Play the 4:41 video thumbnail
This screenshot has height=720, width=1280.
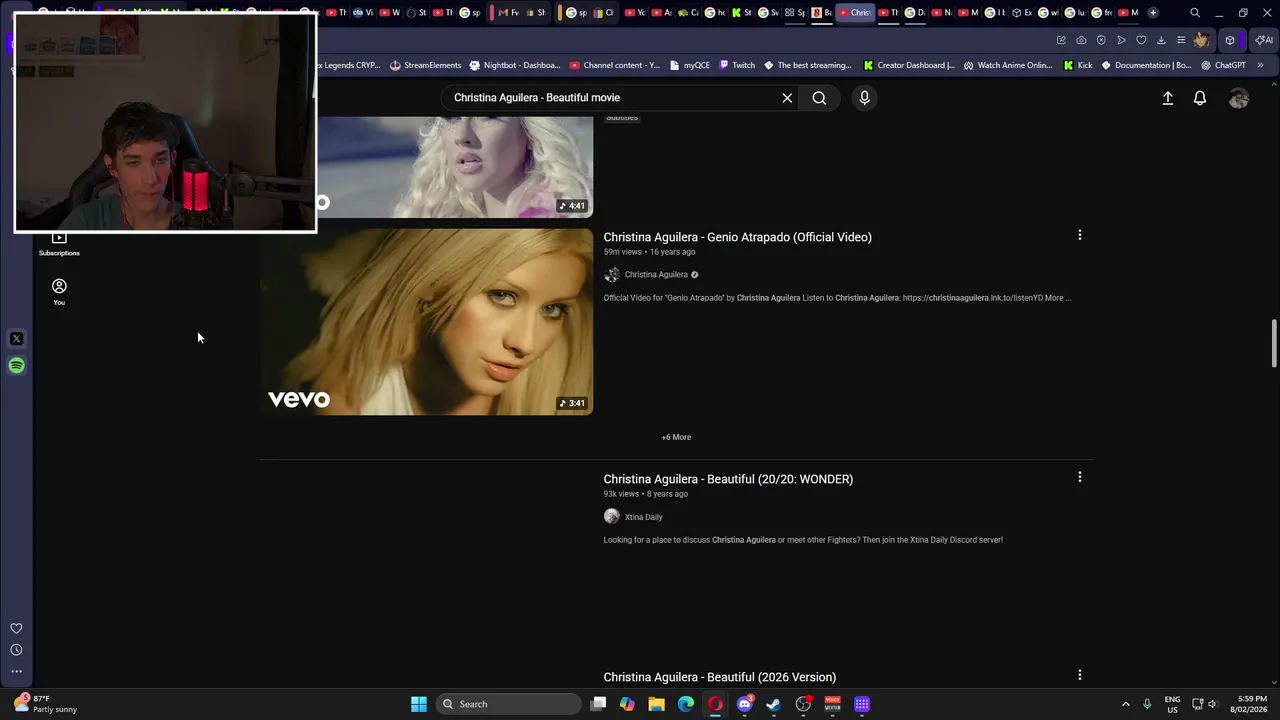tap(455, 166)
